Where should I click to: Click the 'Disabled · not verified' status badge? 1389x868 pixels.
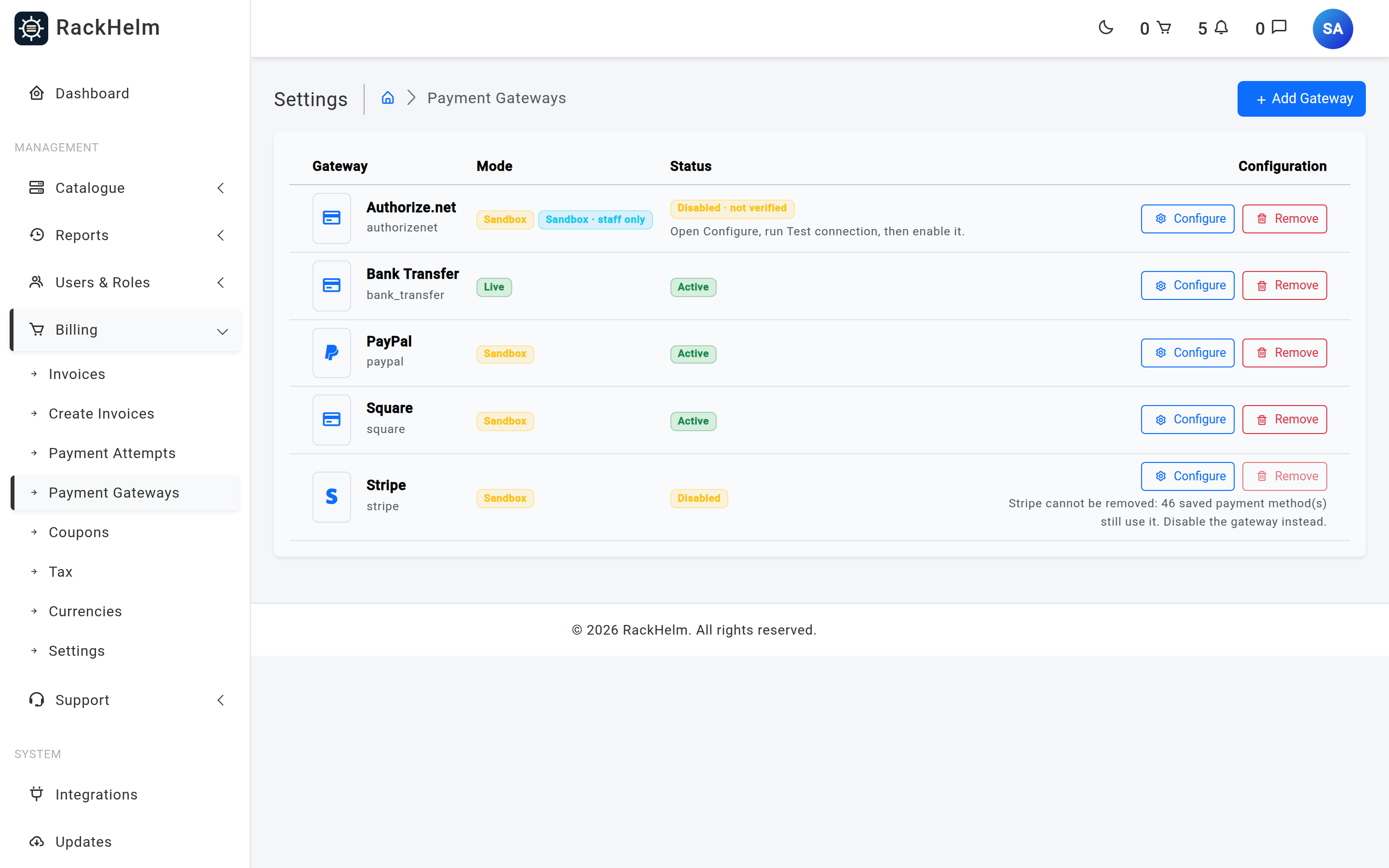732,208
